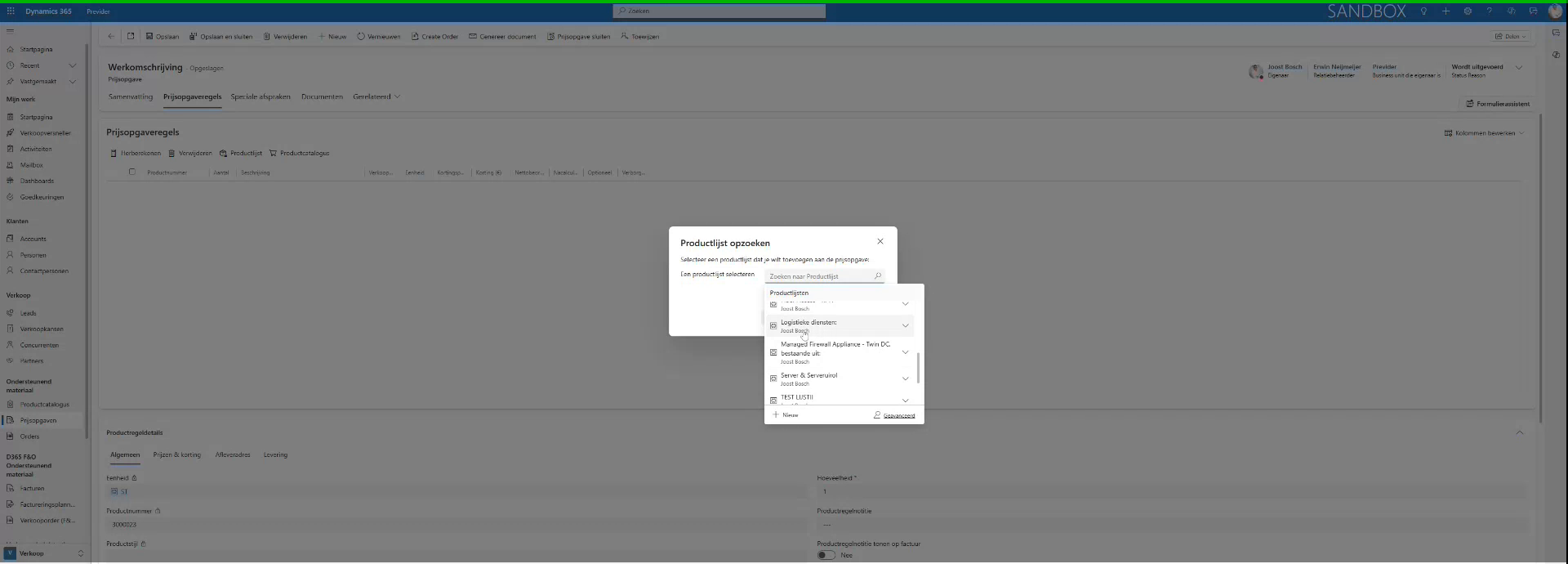Screen dimensions: 1568x564
Task: Click the lightbulb assistant icon in header
Action: tap(1423, 11)
